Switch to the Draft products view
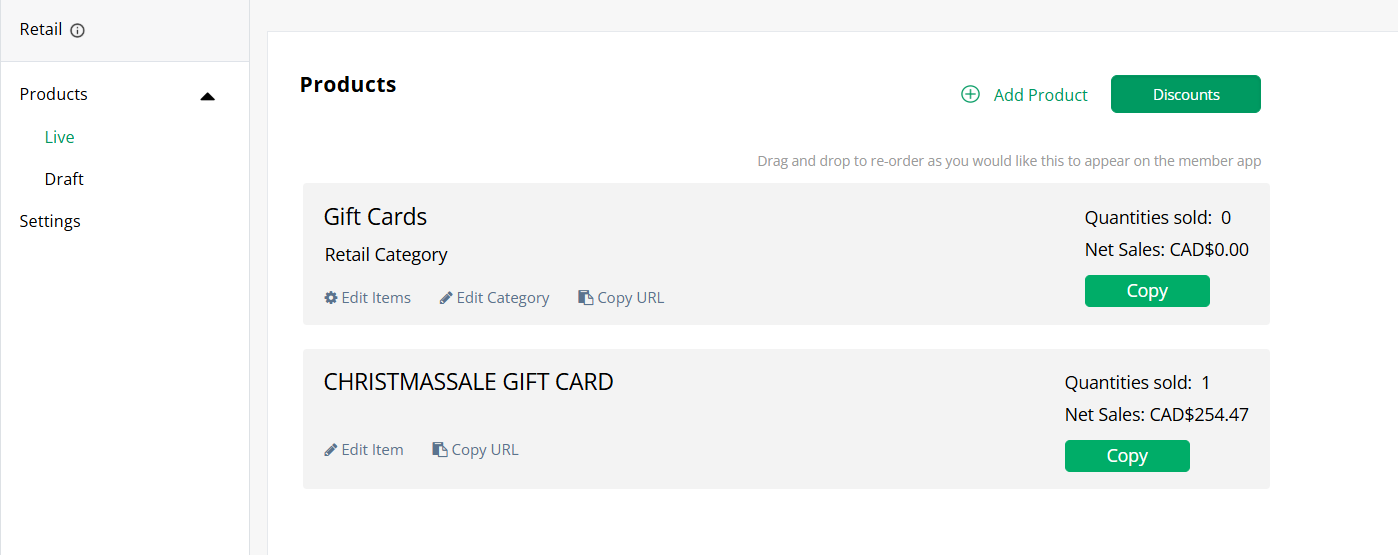This screenshot has height=555, width=1398. click(64, 179)
